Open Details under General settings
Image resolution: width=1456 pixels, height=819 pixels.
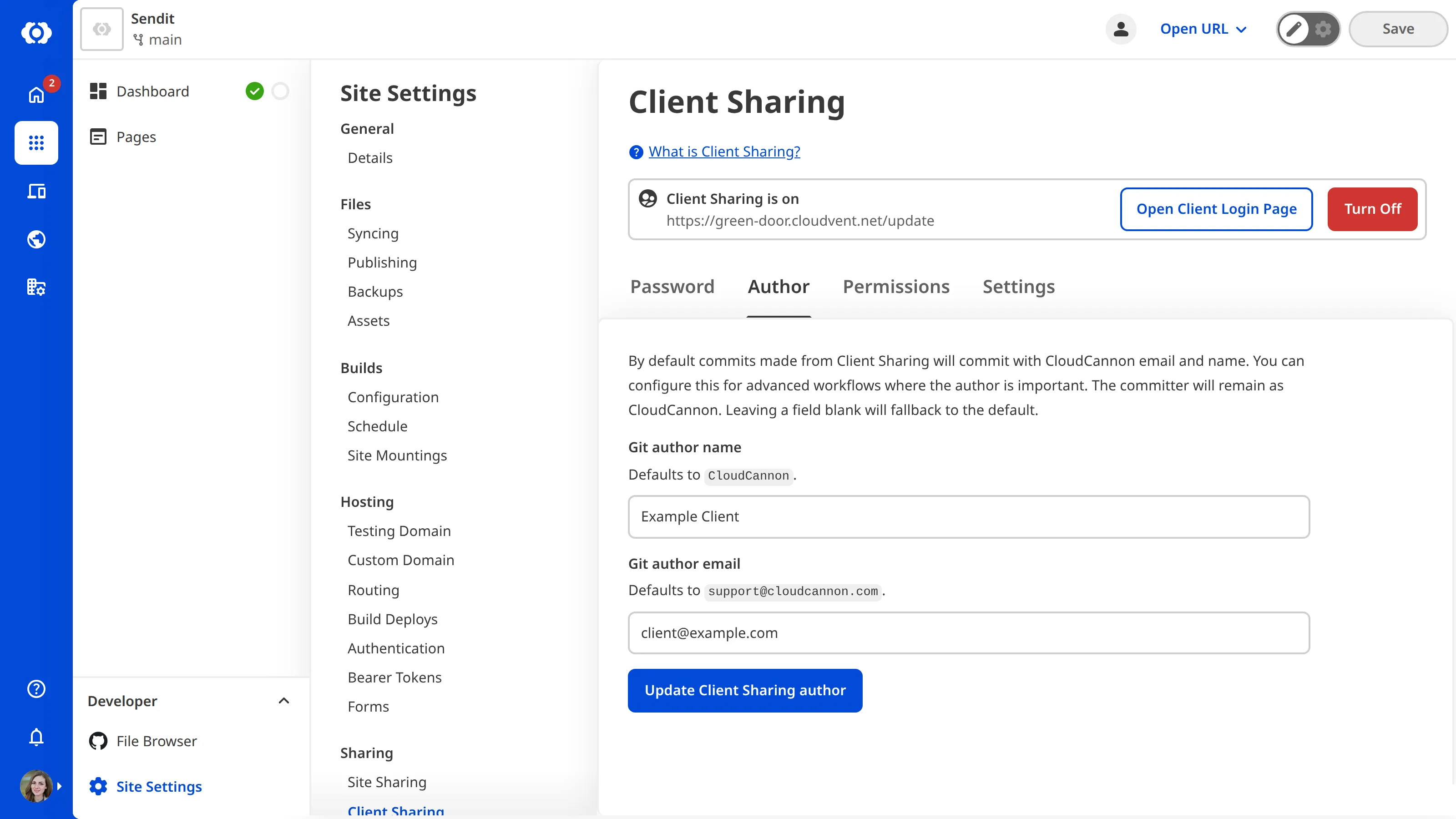tap(369, 158)
